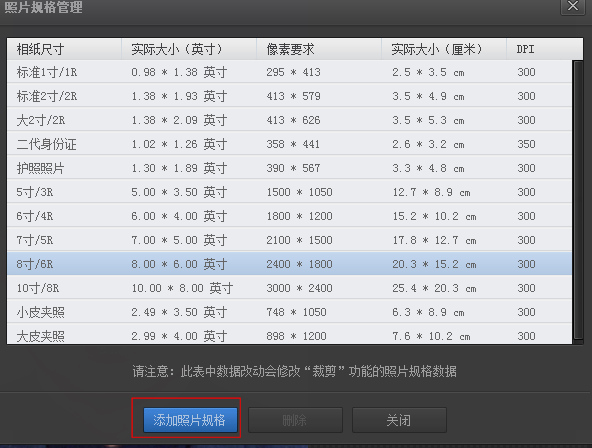
Task: Click the 25.4 * 20.3 cm cell
Action: [434, 288]
